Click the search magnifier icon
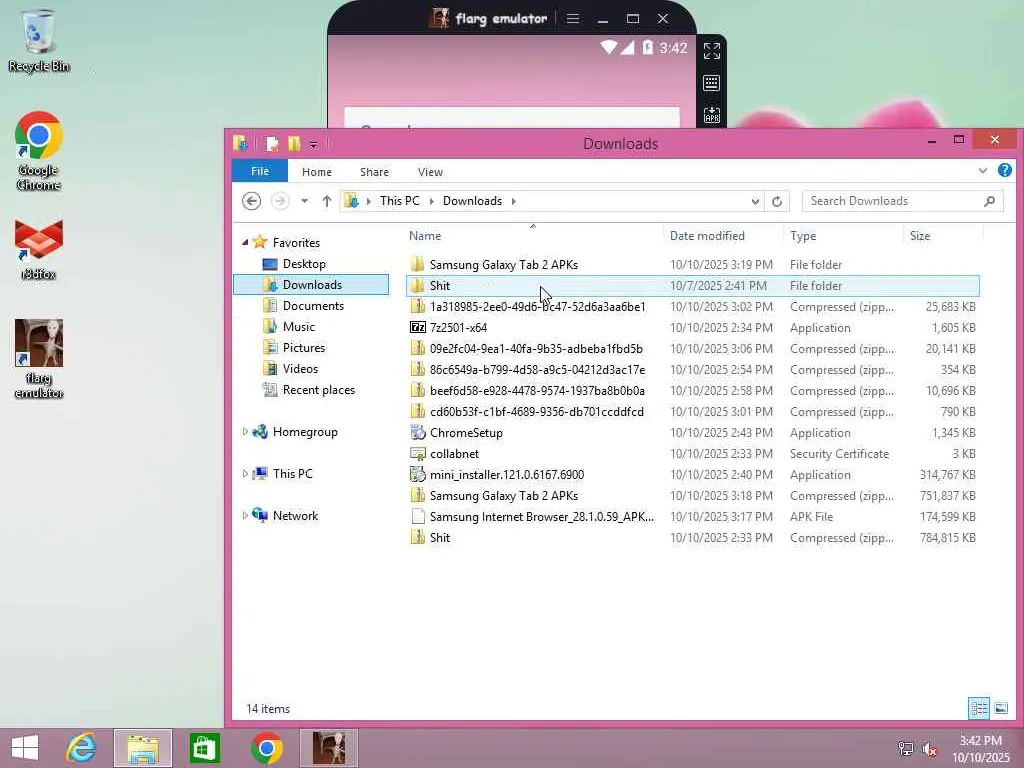This screenshot has height=768, width=1024. (x=989, y=201)
